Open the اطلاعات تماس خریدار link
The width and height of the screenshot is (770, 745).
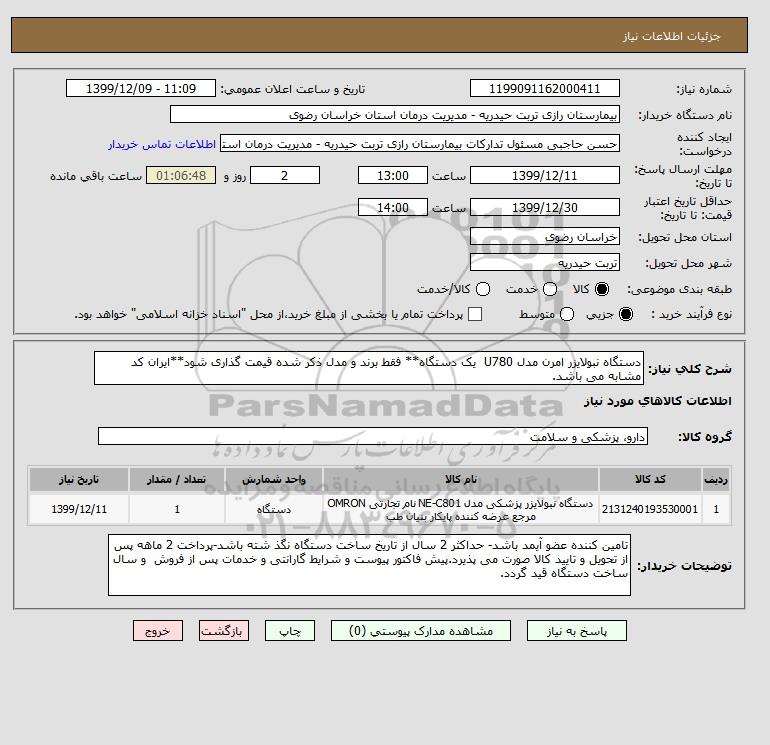[162, 144]
